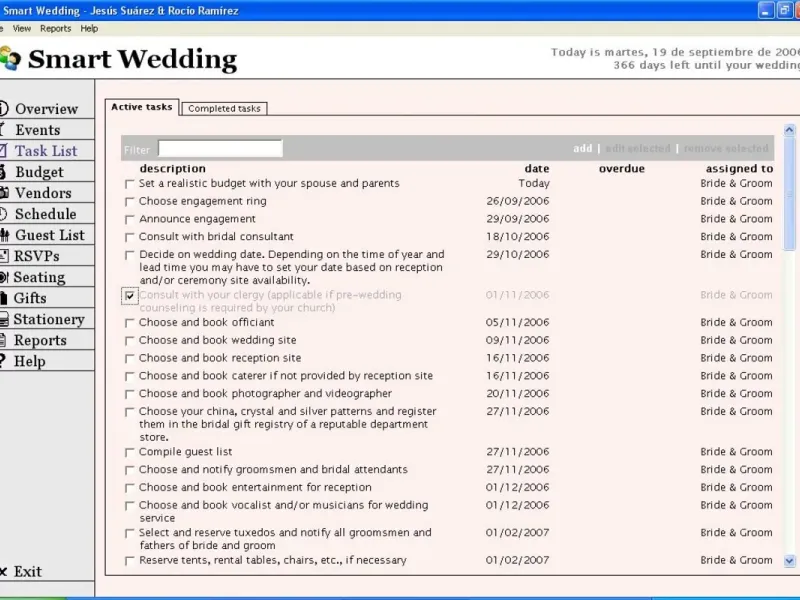This screenshot has width=800, height=600.
Task: Click the 'remove selected' link
Action: [726, 148]
